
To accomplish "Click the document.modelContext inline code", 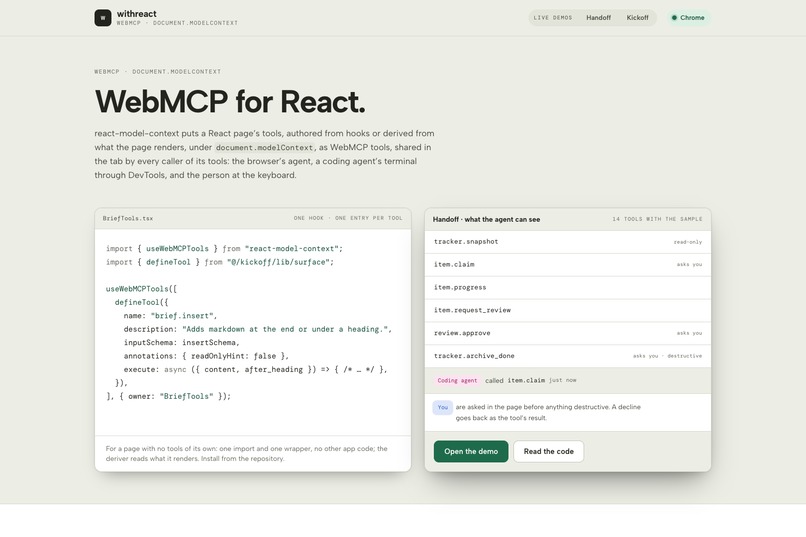I will point(264,147).
